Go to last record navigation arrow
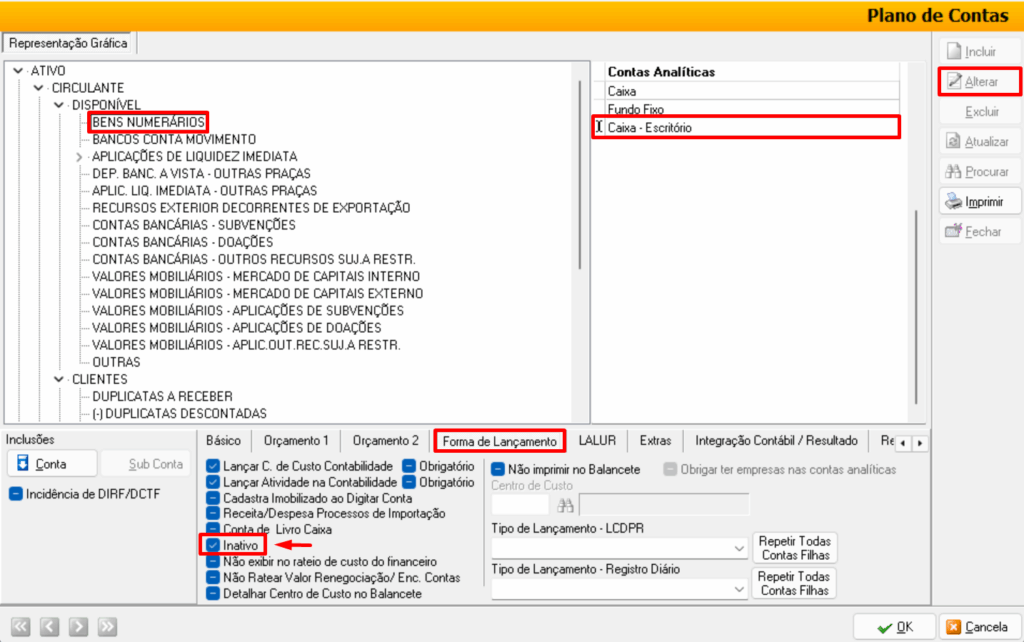 pos(107,627)
